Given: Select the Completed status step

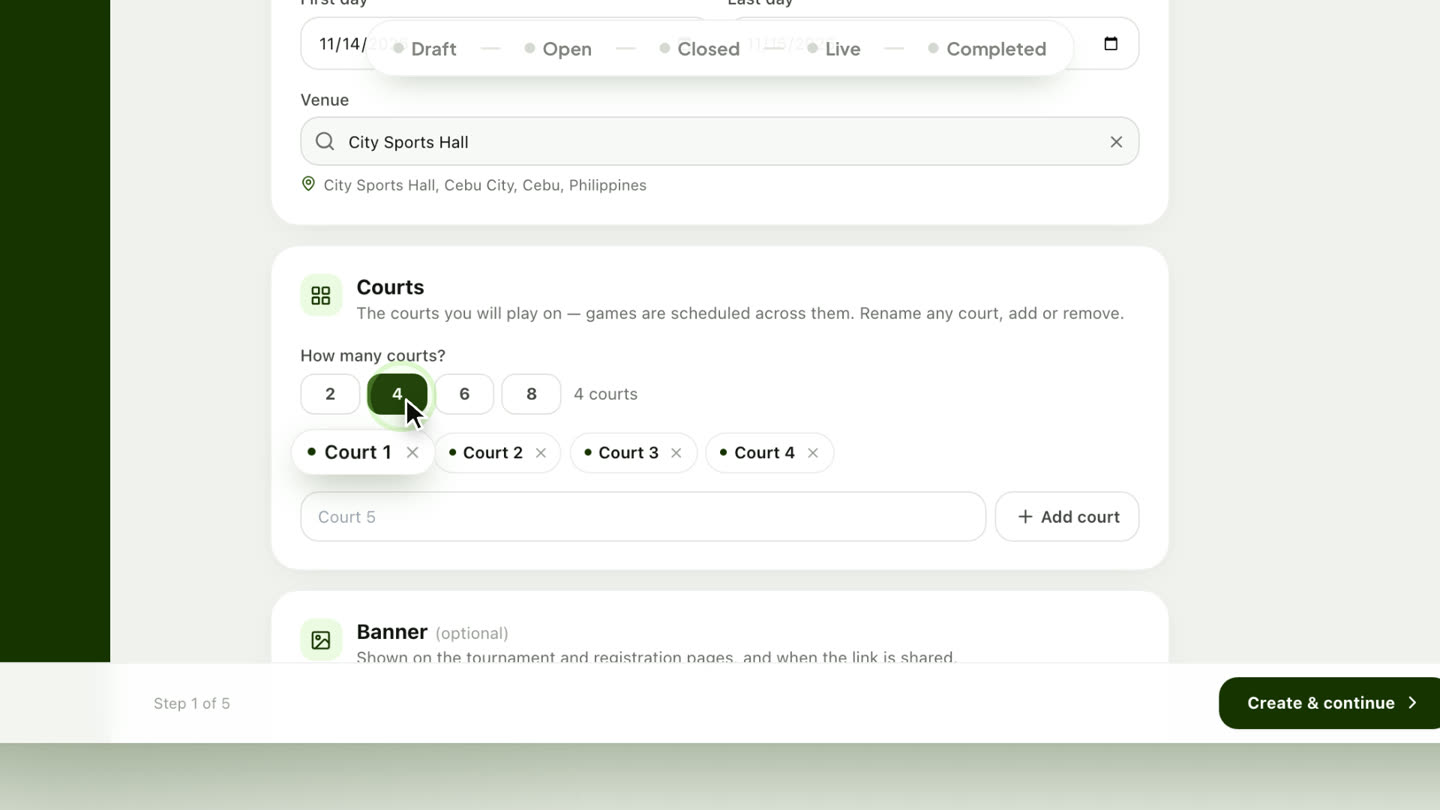Looking at the screenshot, I should click(x=987, y=49).
